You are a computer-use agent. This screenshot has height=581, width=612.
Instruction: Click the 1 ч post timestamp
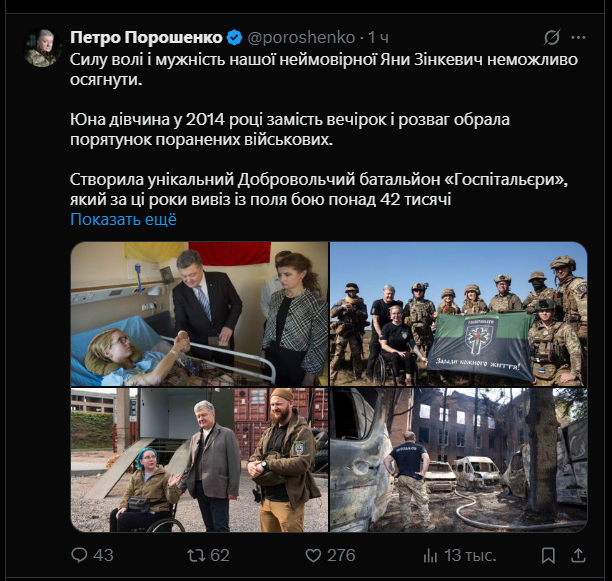(378, 37)
